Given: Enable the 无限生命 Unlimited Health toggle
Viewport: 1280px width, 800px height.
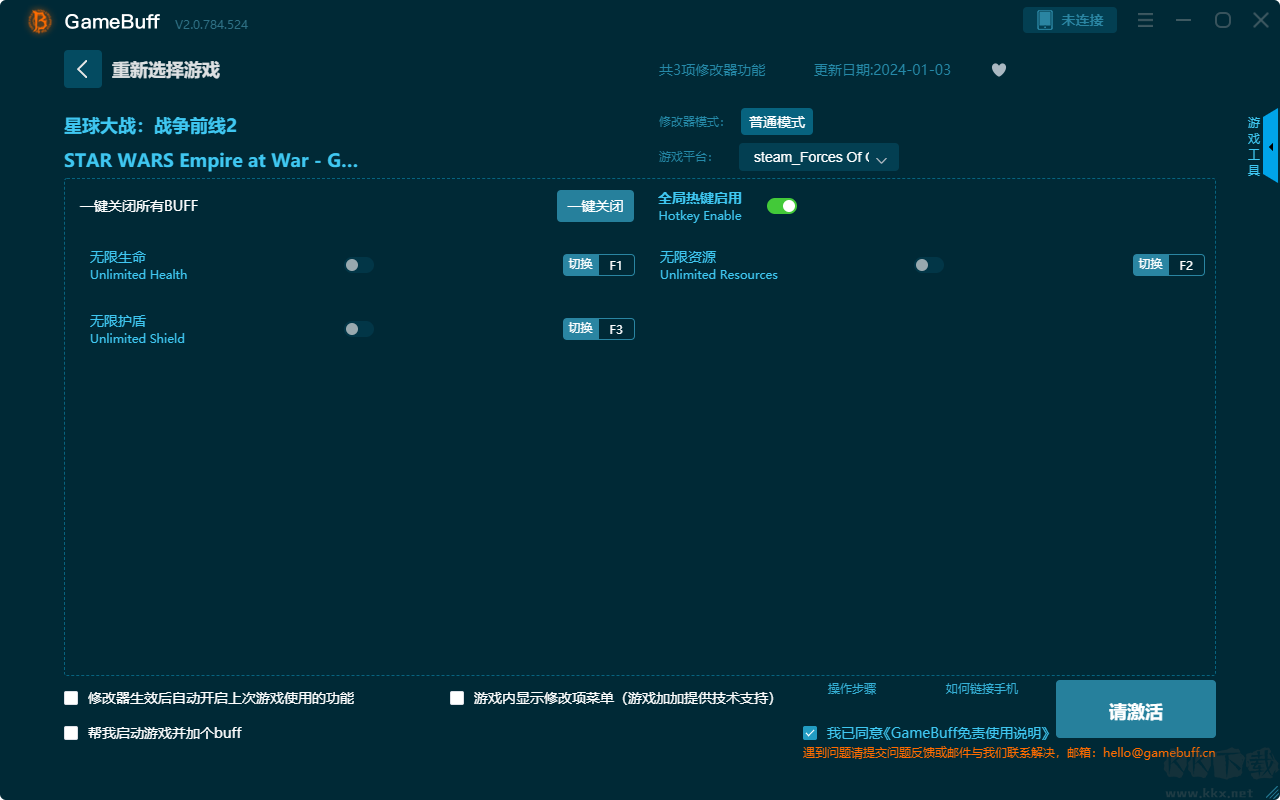Looking at the screenshot, I should click(x=359, y=265).
